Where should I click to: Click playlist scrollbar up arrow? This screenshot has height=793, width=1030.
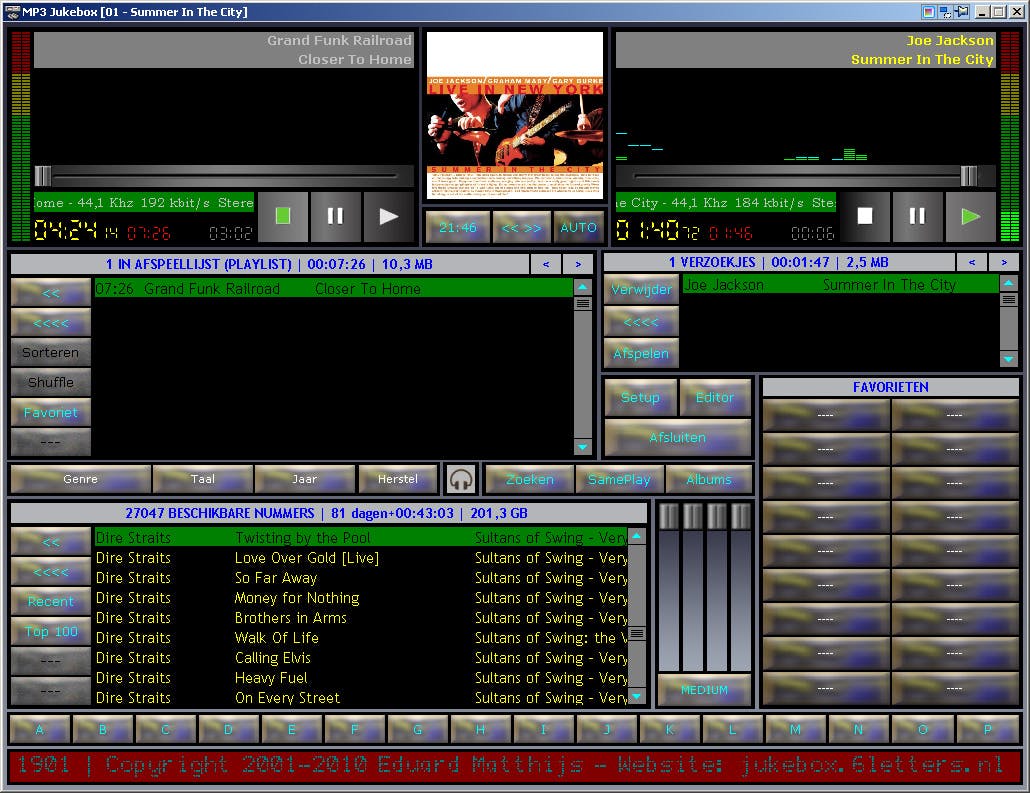(x=583, y=287)
